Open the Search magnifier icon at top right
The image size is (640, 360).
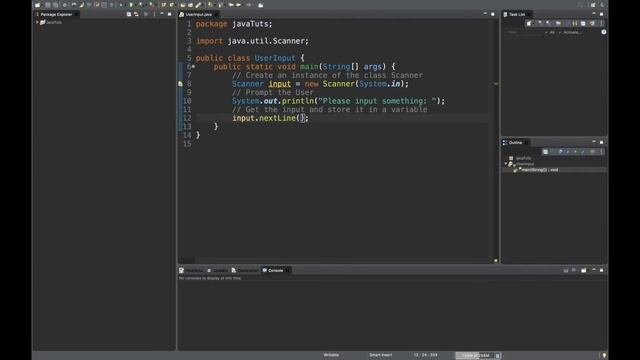pos(580,5)
